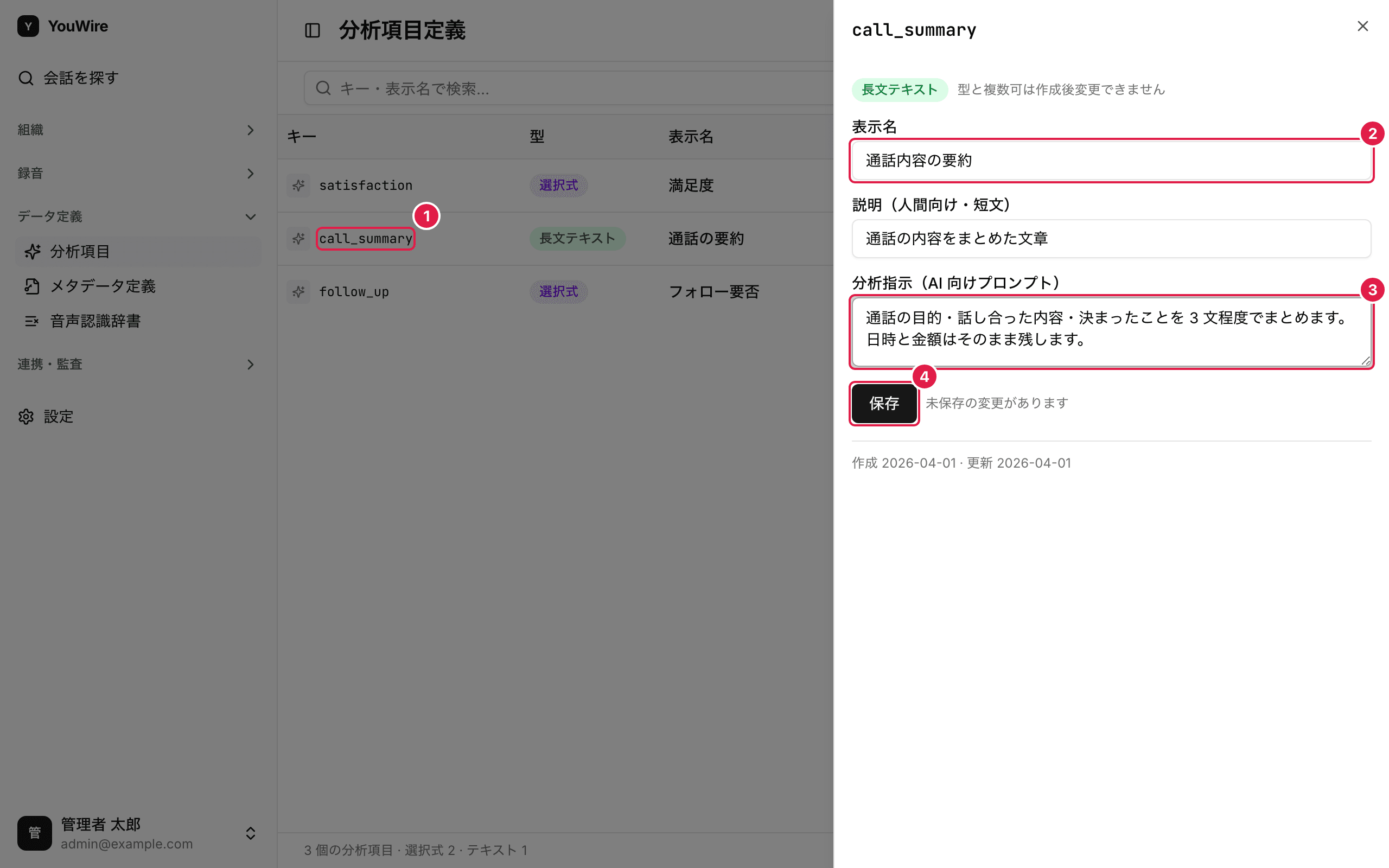Click the 長文テキスト badge in call_summary row
Screen dimensions: 1389x868
click(577, 239)
